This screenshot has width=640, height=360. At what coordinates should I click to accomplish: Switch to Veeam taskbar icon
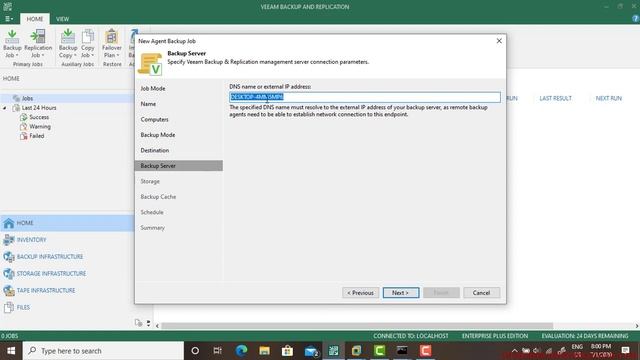click(x=333, y=351)
